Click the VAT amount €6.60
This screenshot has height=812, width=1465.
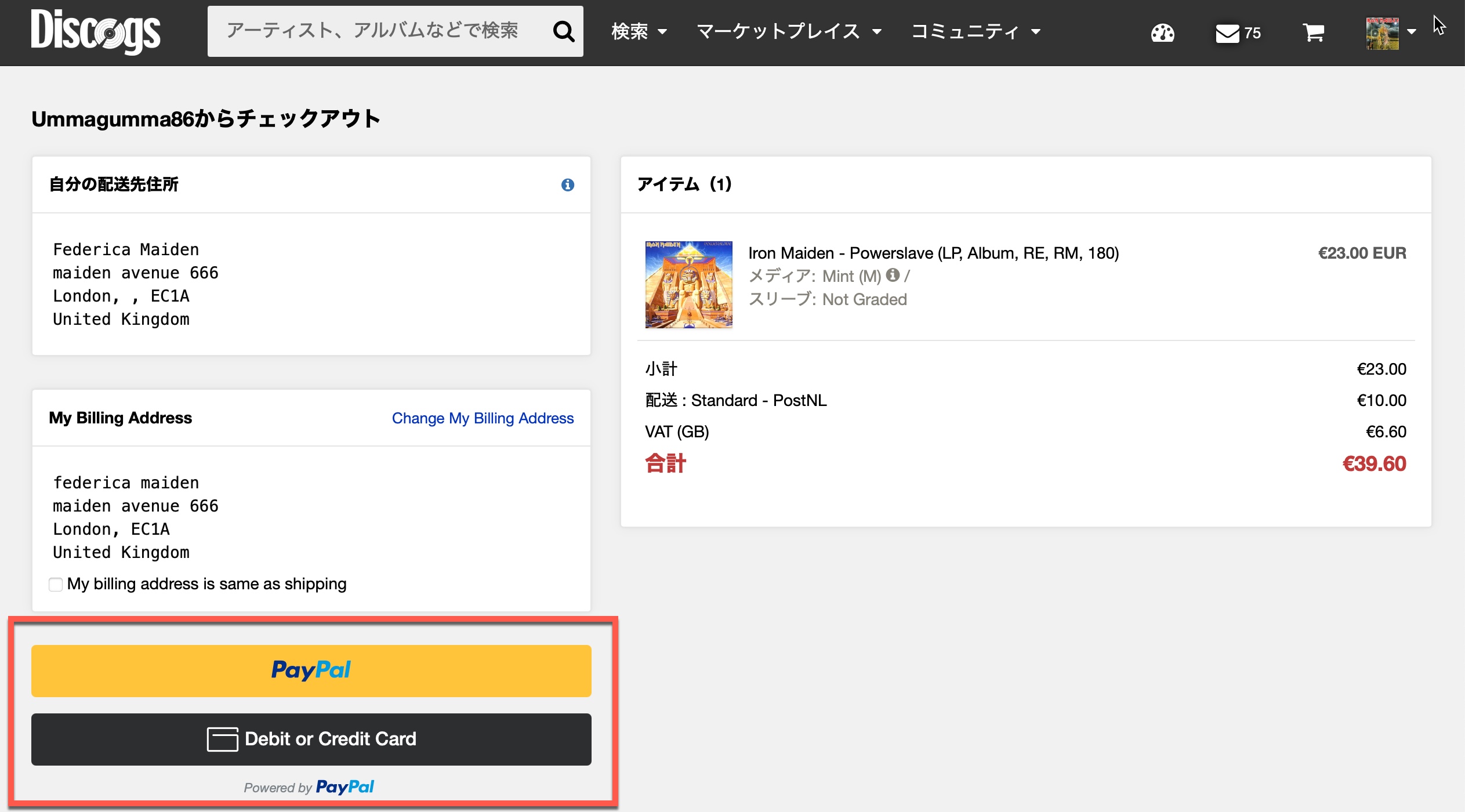click(1386, 432)
